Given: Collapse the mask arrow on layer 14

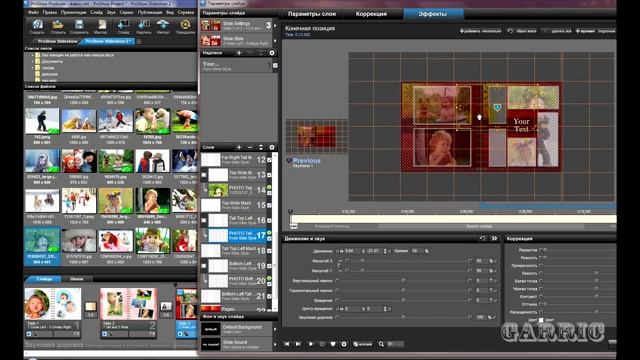Looking at the screenshot, I should tap(205, 189).
